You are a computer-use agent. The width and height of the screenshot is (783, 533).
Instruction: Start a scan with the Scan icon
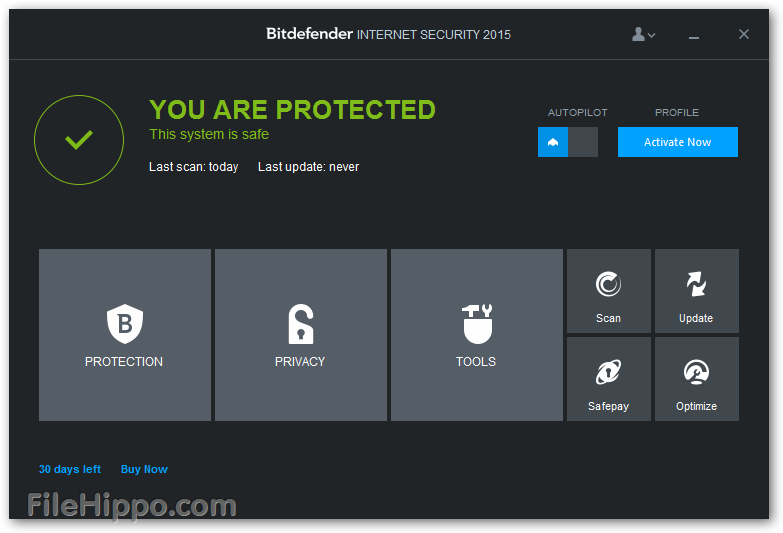pyautogui.click(x=608, y=285)
